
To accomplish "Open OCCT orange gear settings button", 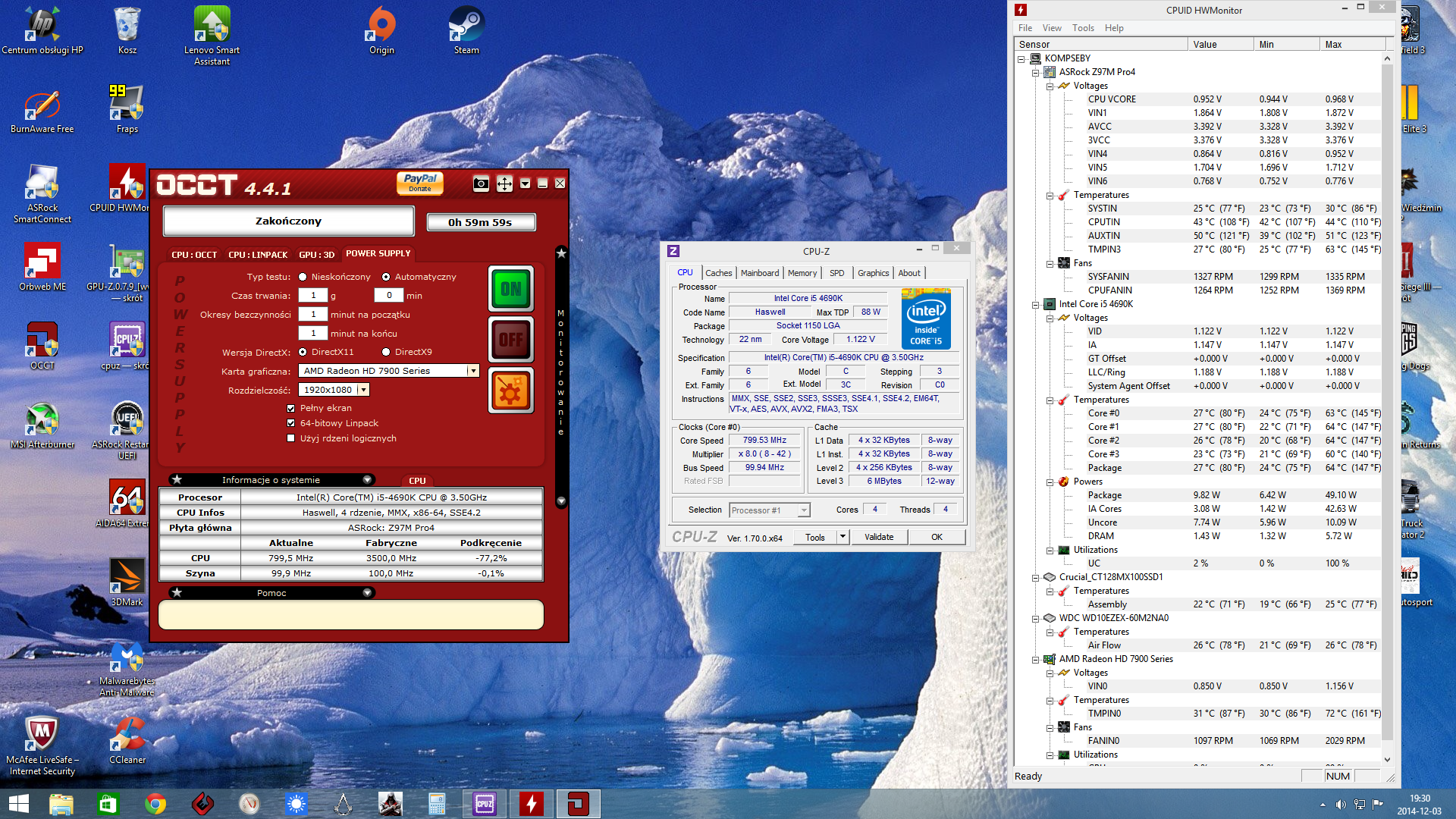I will tap(511, 391).
